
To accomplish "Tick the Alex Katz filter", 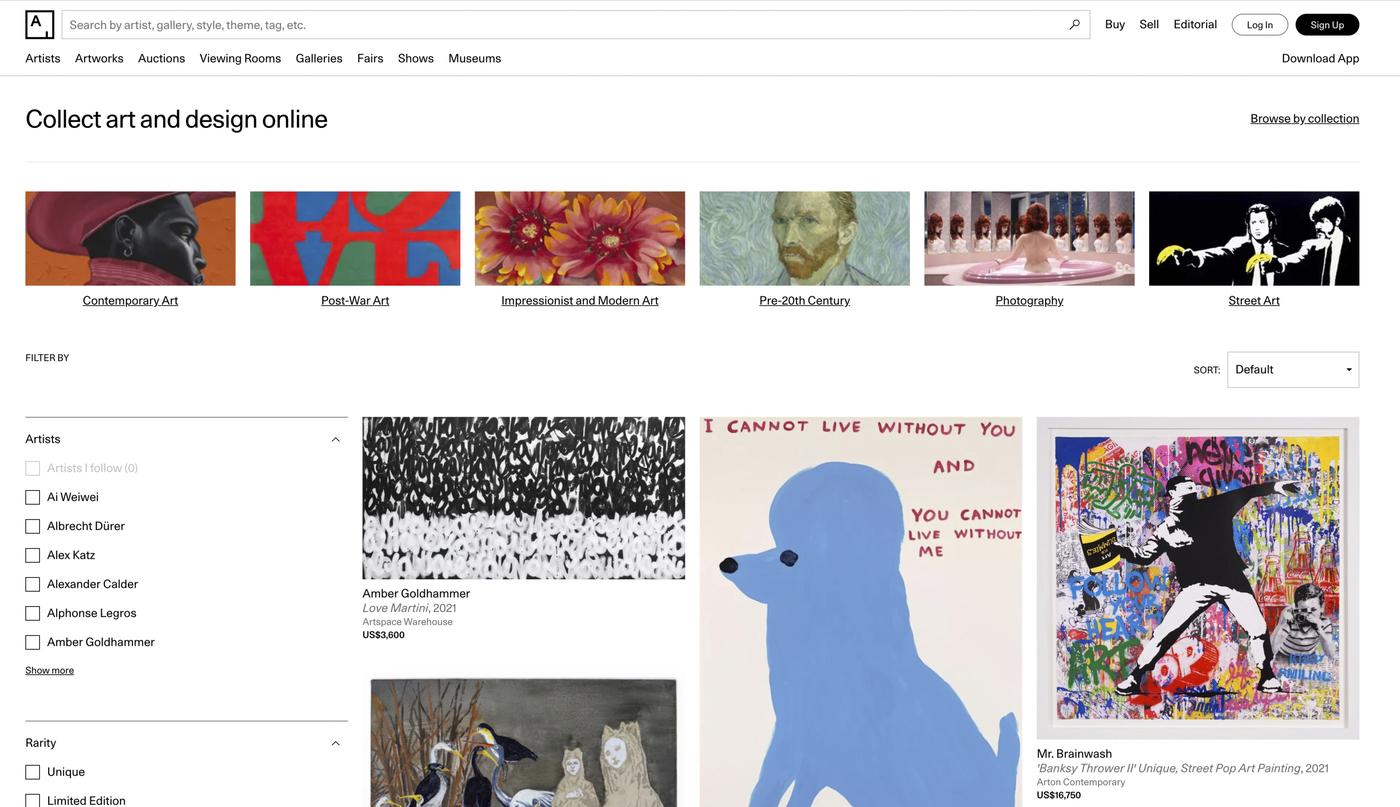I will coord(32,555).
